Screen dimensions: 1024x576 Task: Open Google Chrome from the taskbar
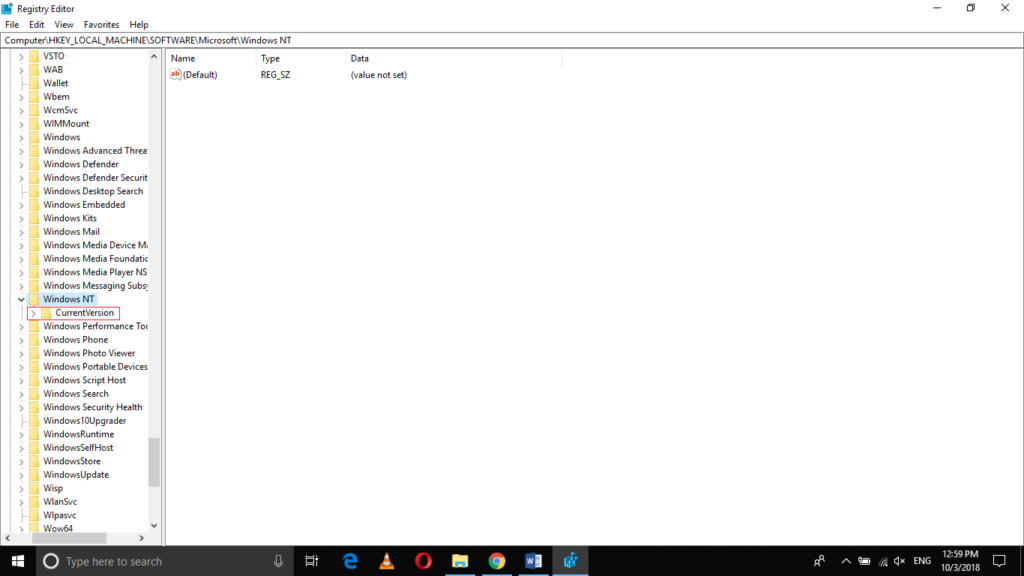(497, 560)
